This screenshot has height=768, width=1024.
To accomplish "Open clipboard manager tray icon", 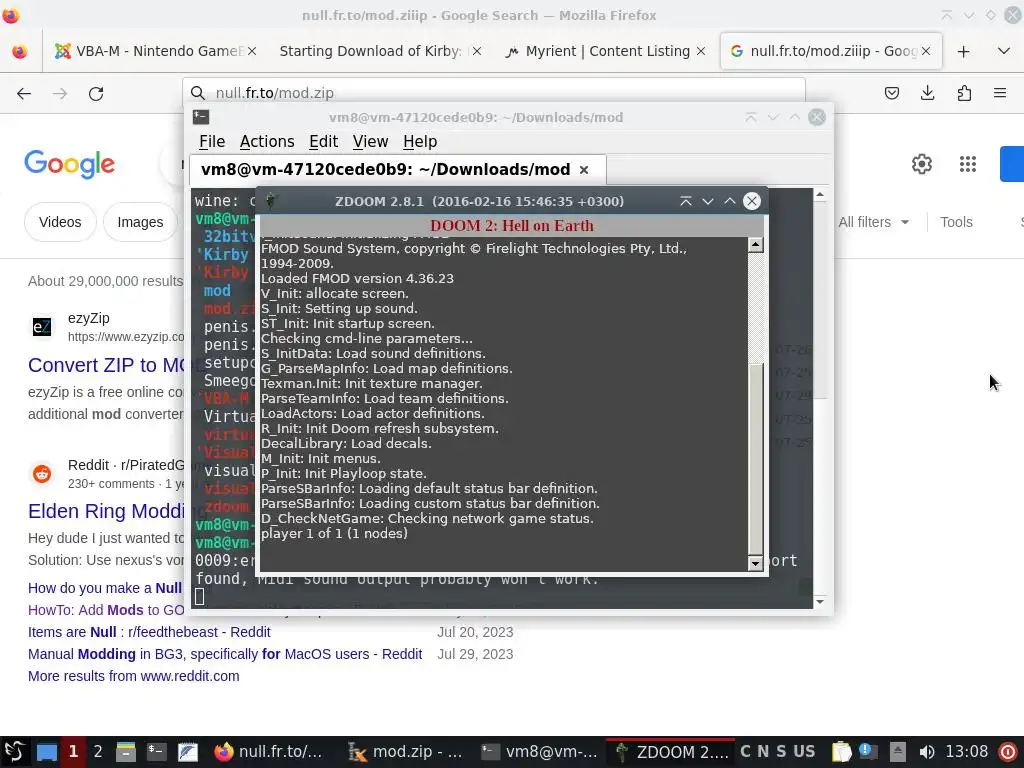I will tap(842, 752).
